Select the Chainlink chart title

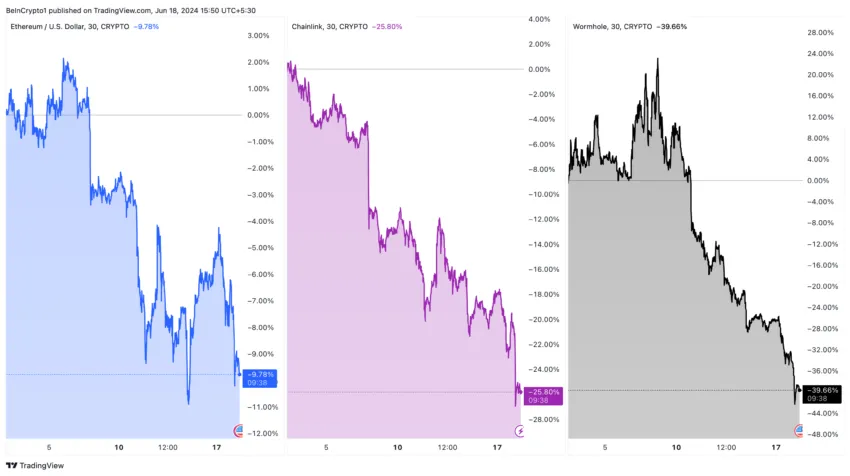coord(329,26)
